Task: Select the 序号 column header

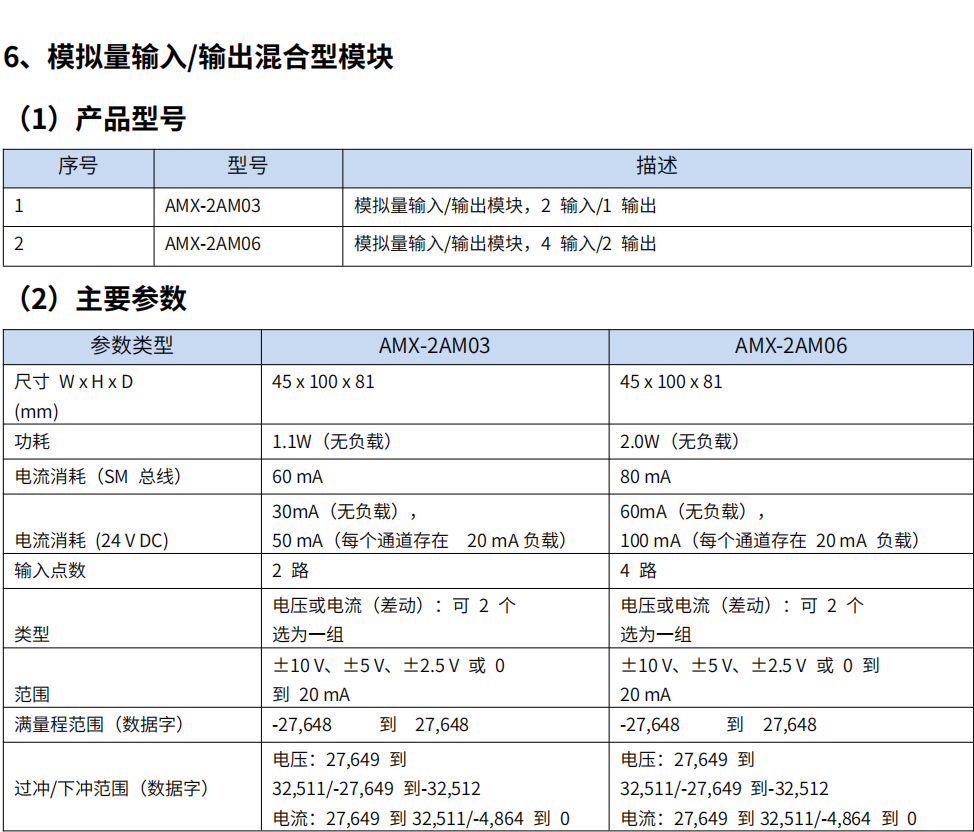Action: click(x=78, y=167)
